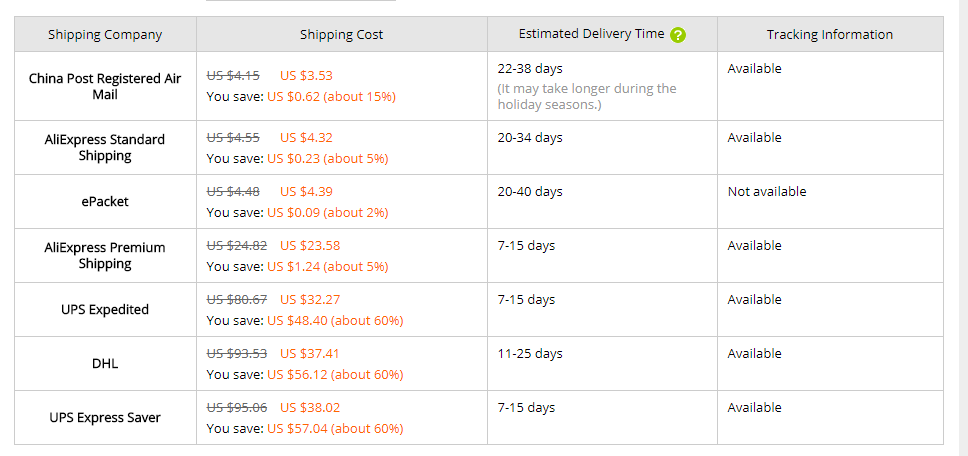The width and height of the screenshot is (968, 456).
Task: Choose the ePacket shipping company
Action: (x=105, y=201)
